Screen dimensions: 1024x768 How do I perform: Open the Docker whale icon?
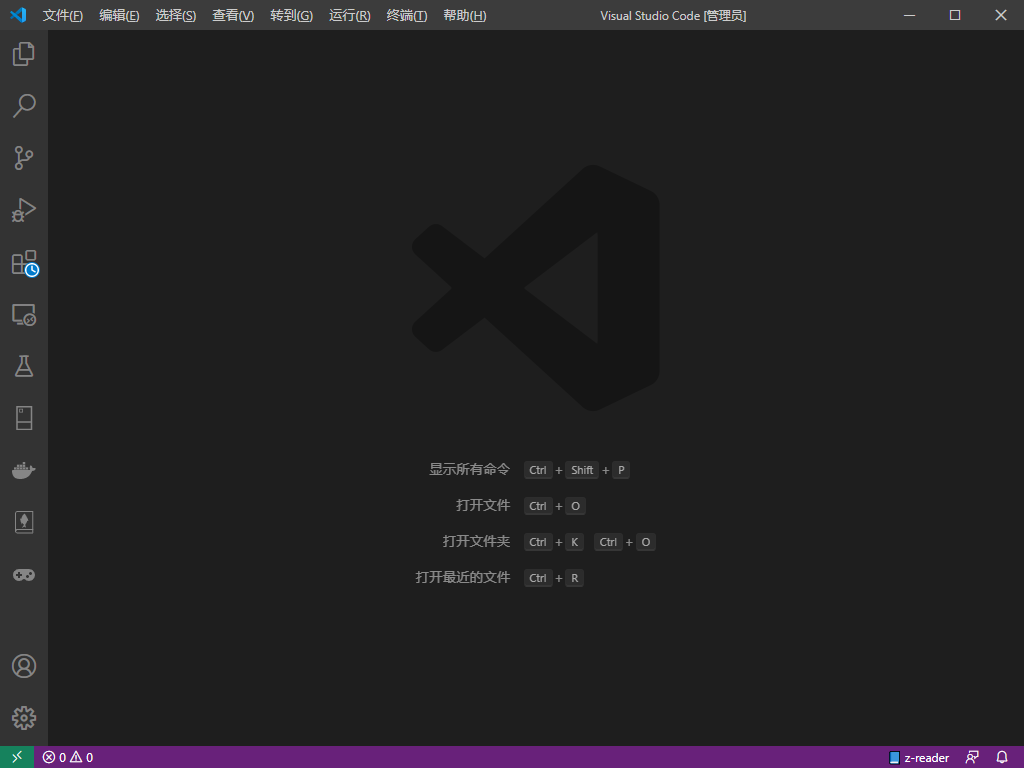pos(24,470)
